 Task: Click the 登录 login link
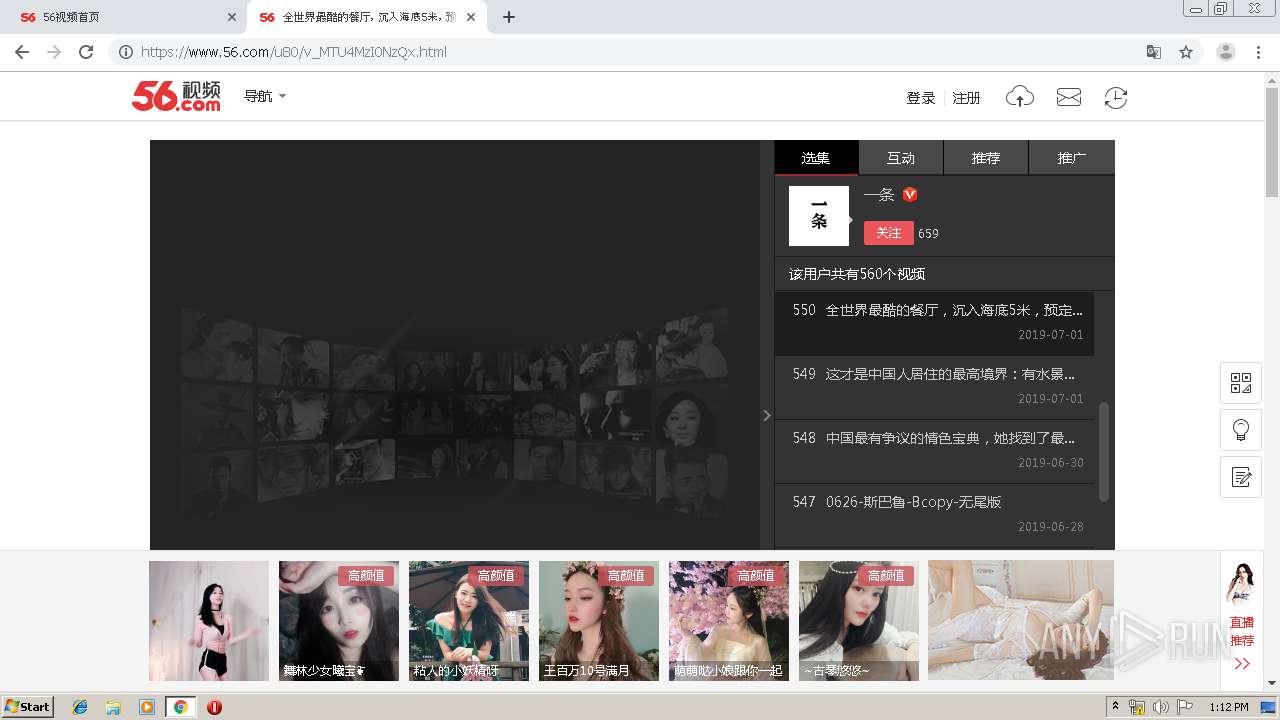tap(920, 98)
